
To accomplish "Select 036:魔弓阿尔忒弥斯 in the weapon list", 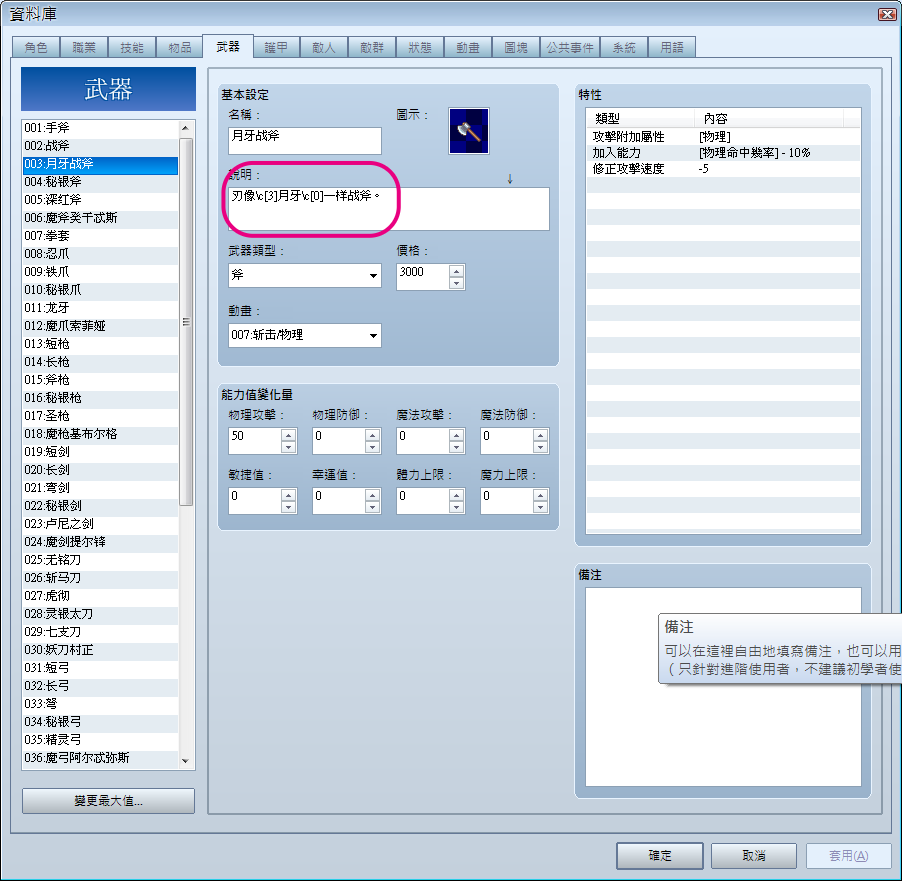I will [x=101, y=758].
